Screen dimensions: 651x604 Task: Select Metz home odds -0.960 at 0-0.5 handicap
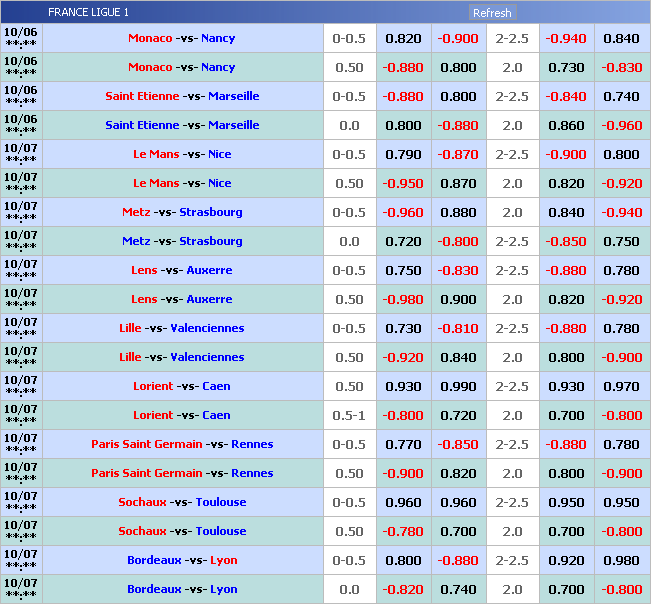point(403,212)
